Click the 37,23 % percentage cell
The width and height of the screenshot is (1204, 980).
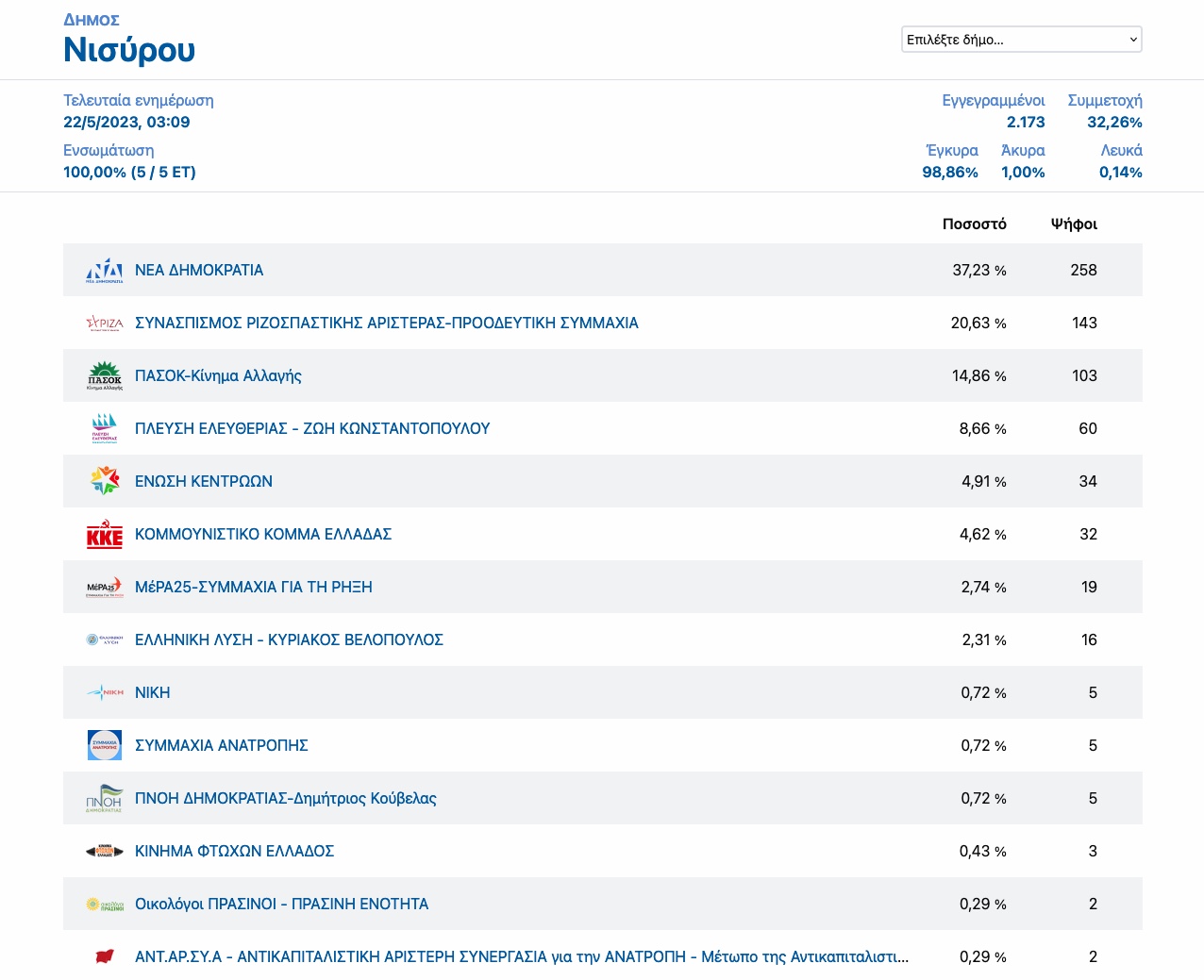point(979,270)
